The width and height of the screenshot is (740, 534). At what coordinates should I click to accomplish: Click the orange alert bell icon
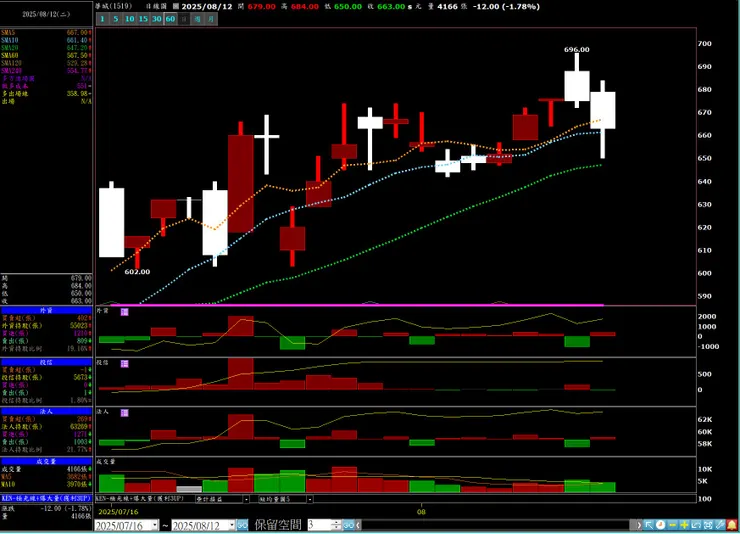pos(732,525)
